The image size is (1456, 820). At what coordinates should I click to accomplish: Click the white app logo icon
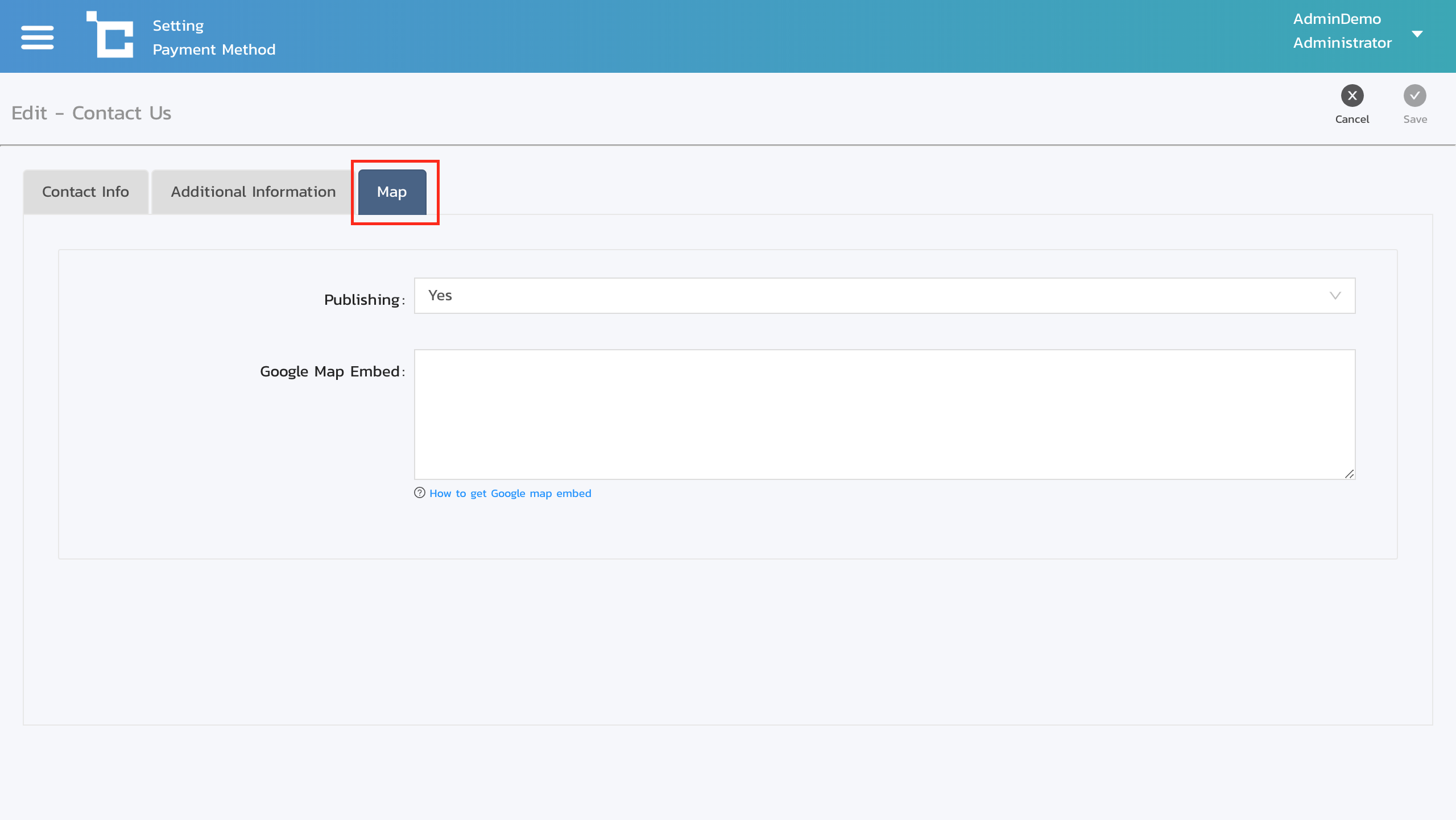click(x=110, y=35)
